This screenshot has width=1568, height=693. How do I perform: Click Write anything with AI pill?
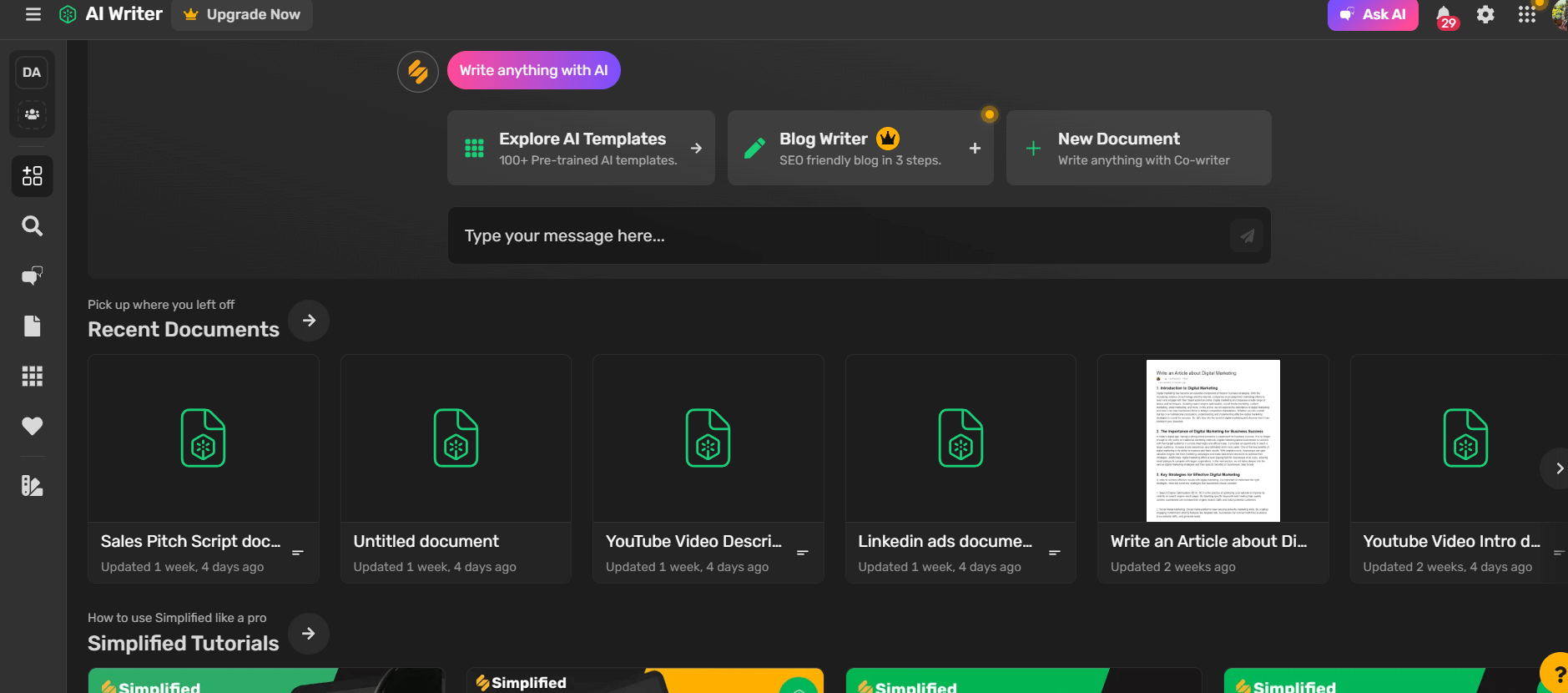[534, 70]
